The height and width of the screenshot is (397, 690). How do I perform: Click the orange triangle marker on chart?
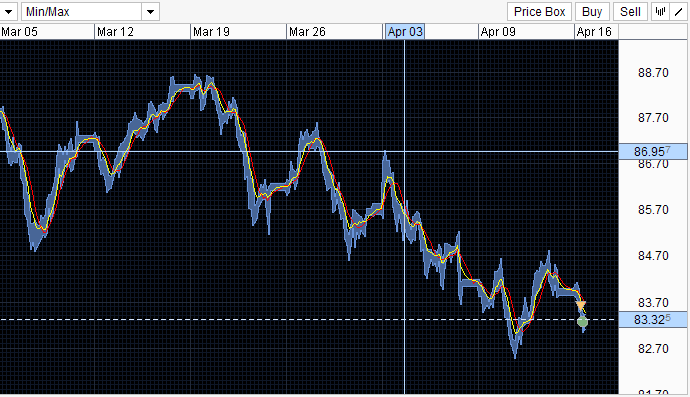click(x=581, y=305)
